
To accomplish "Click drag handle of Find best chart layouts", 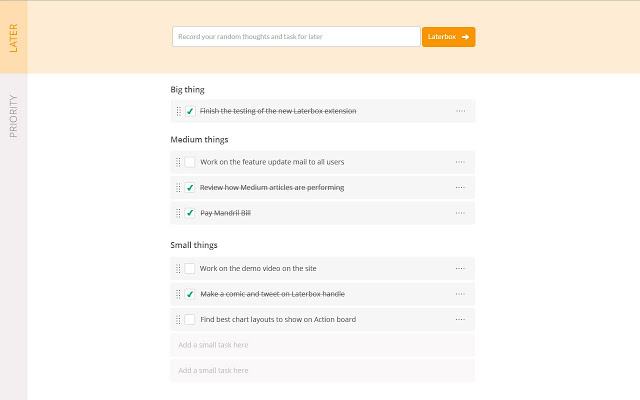I will (x=178, y=320).
